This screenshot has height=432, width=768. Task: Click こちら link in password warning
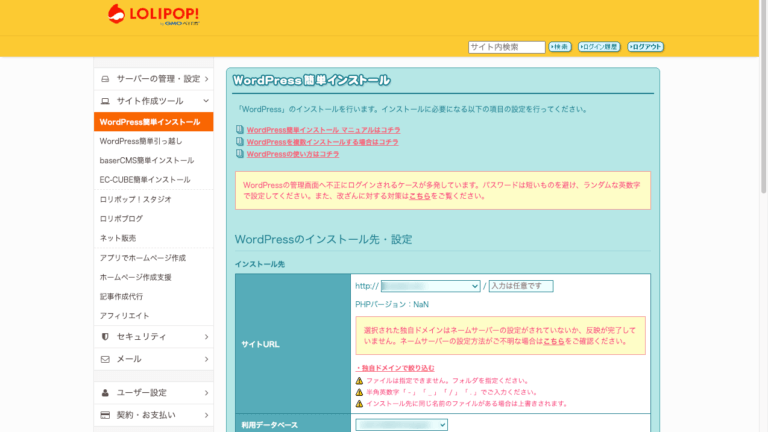(x=420, y=196)
